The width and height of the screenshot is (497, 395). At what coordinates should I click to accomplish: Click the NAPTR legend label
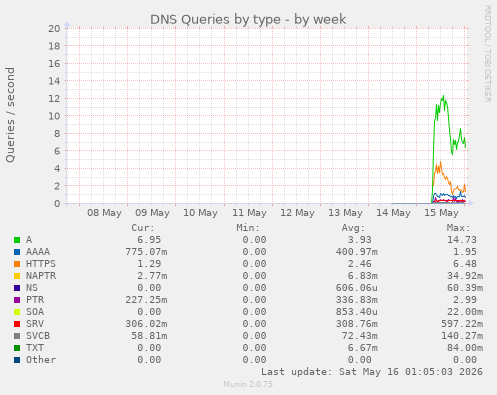pyautogui.click(x=41, y=276)
